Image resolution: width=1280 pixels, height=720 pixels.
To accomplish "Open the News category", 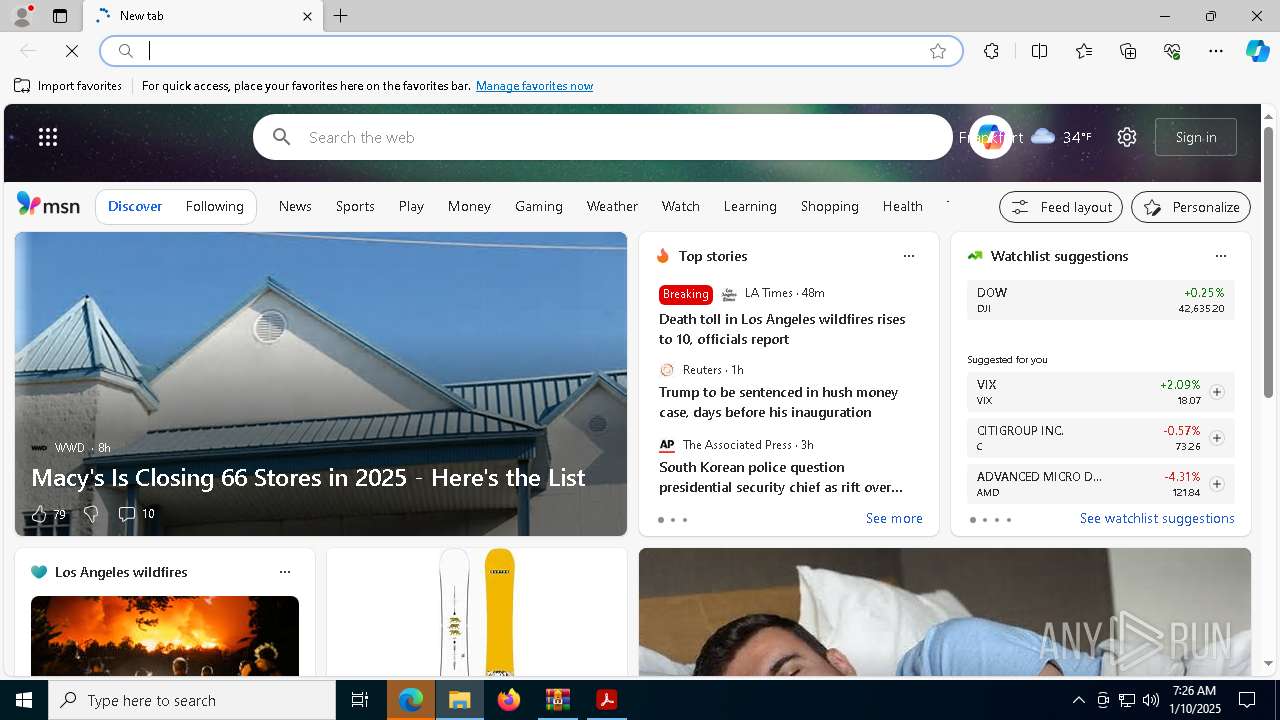I will coord(295,206).
